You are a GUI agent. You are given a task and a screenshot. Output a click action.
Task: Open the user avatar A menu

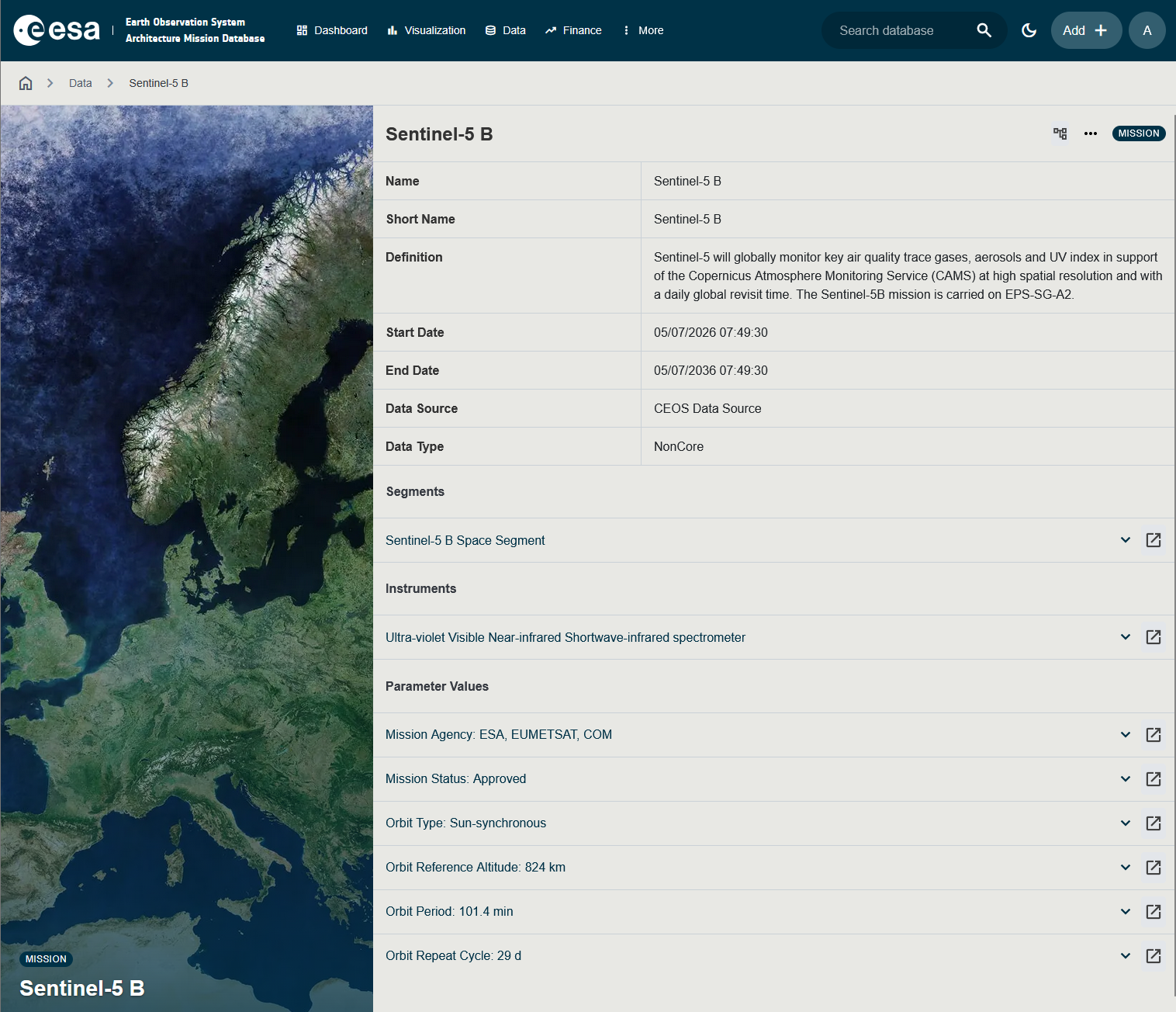coord(1147,30)
